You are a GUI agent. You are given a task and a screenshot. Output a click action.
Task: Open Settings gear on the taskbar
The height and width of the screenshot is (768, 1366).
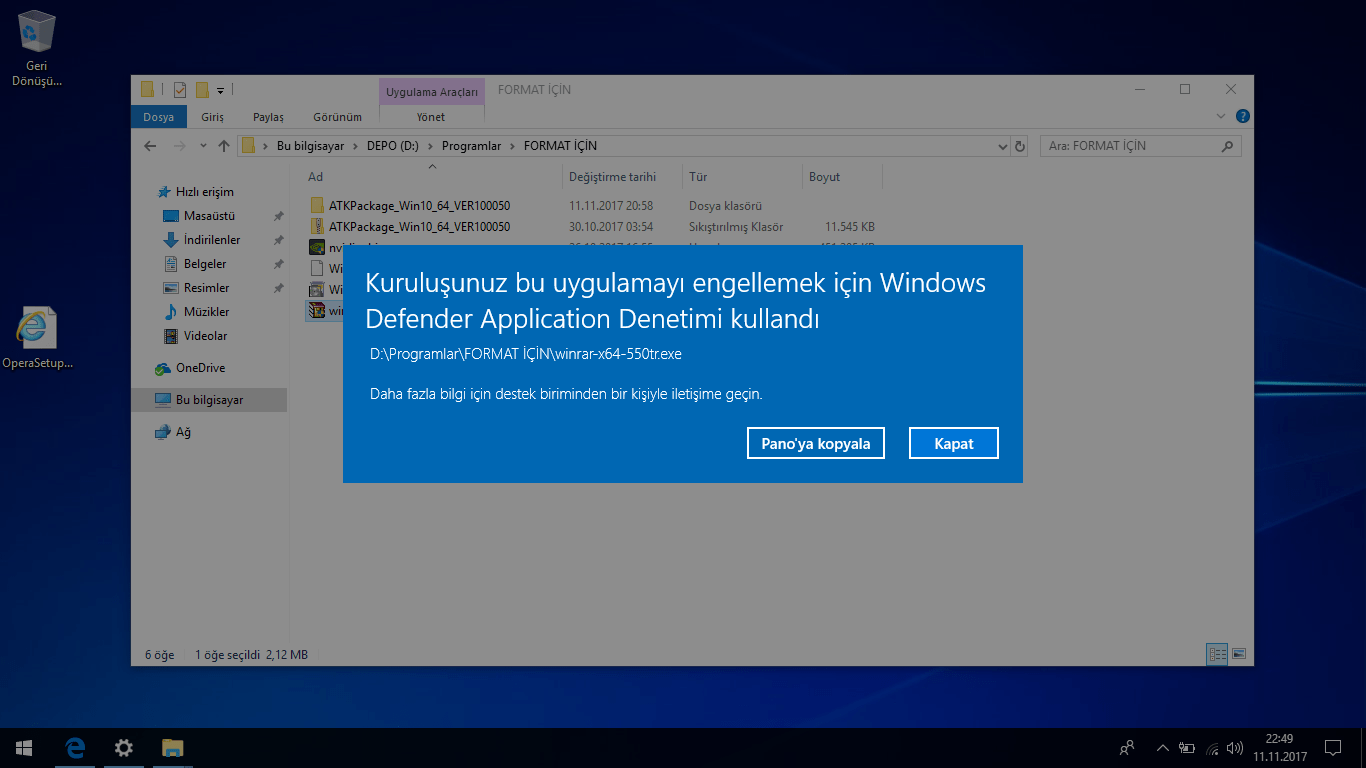coord(124,748)
